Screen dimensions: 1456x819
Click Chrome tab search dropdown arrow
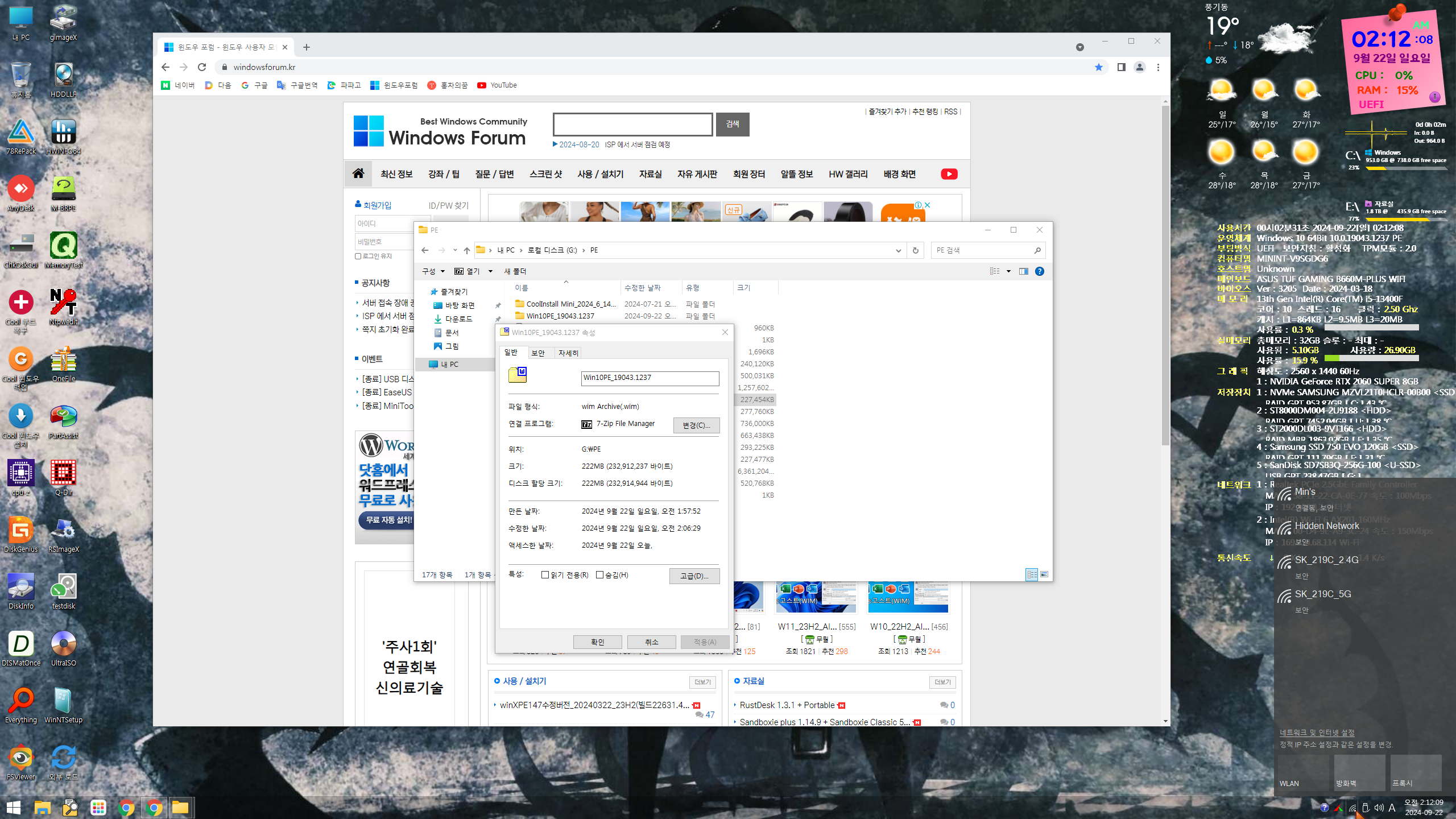point(1080,47)
